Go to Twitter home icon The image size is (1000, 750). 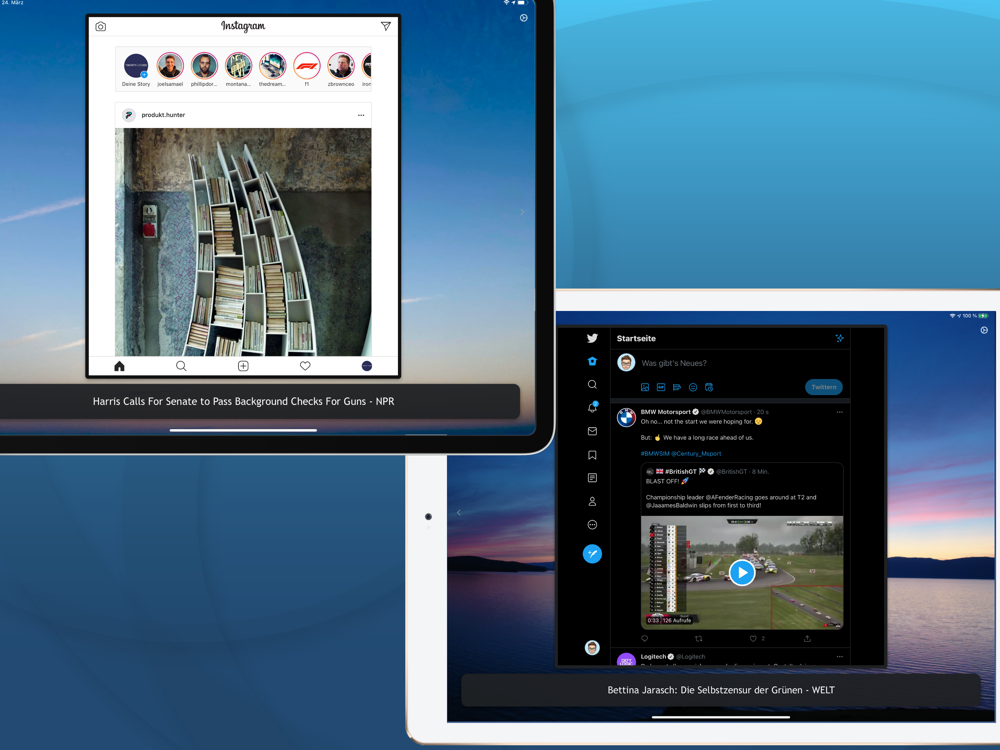tap(592, 361)
